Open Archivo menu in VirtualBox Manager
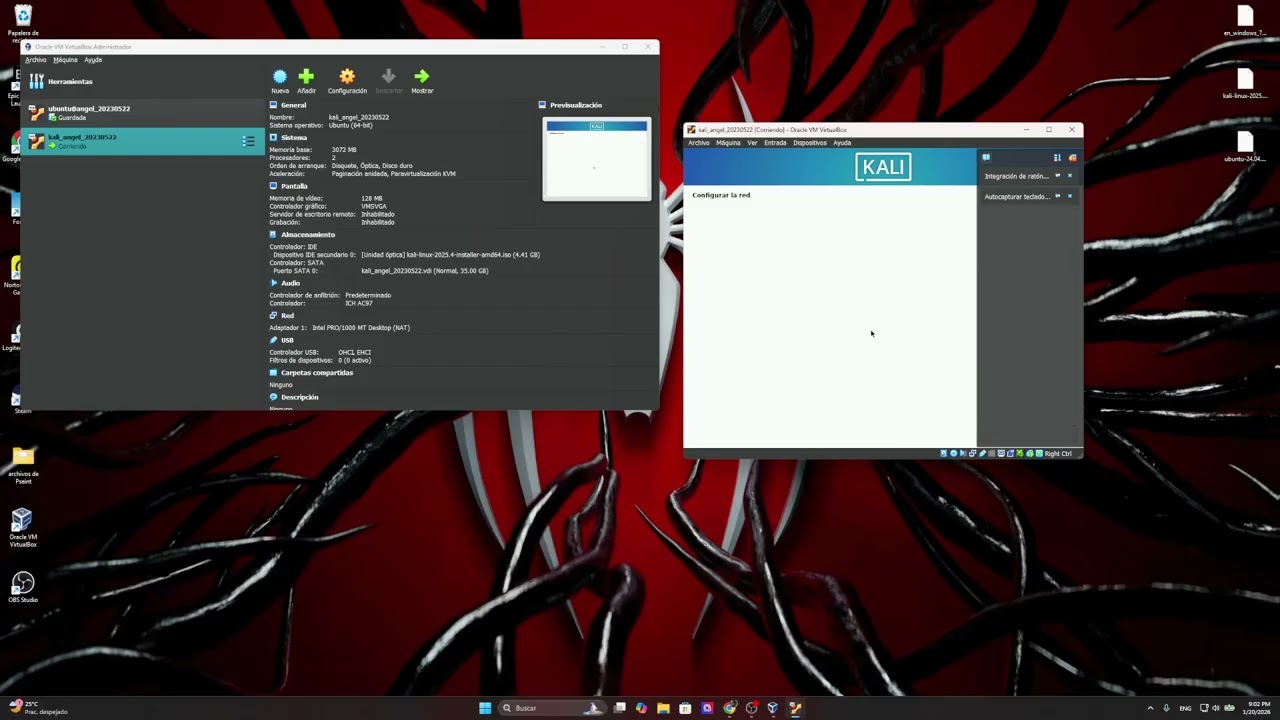This screenshot has width=1280, height=720. (36, 60)
